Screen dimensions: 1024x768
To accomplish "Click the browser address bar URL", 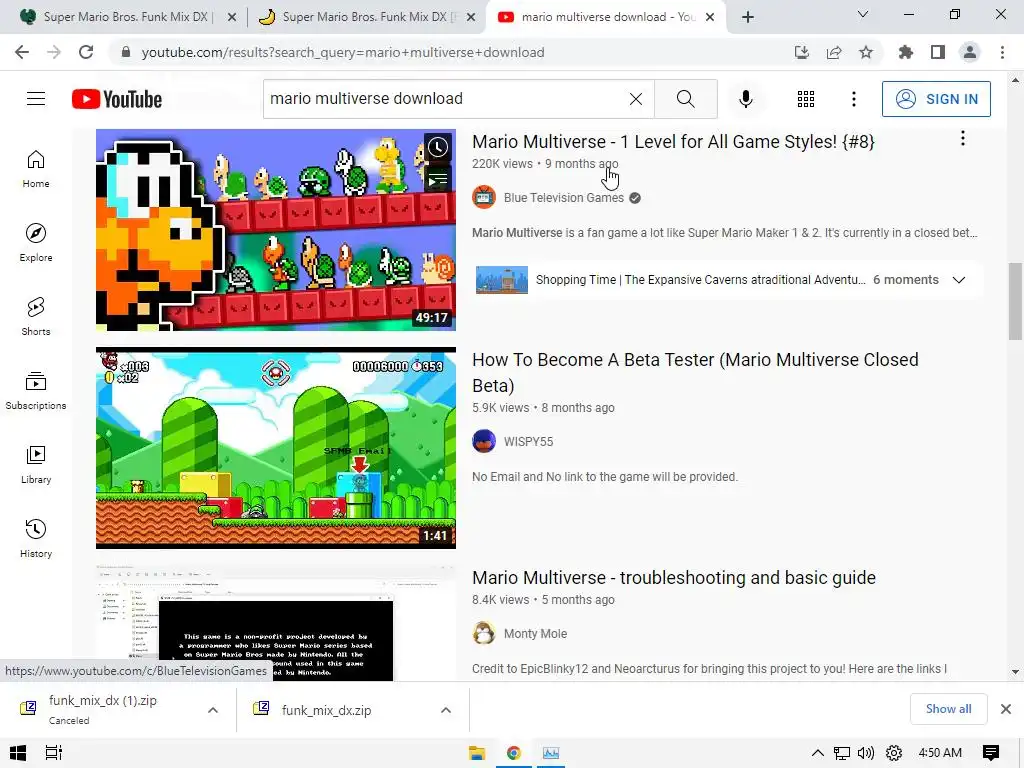I will (x=343, y=52).
